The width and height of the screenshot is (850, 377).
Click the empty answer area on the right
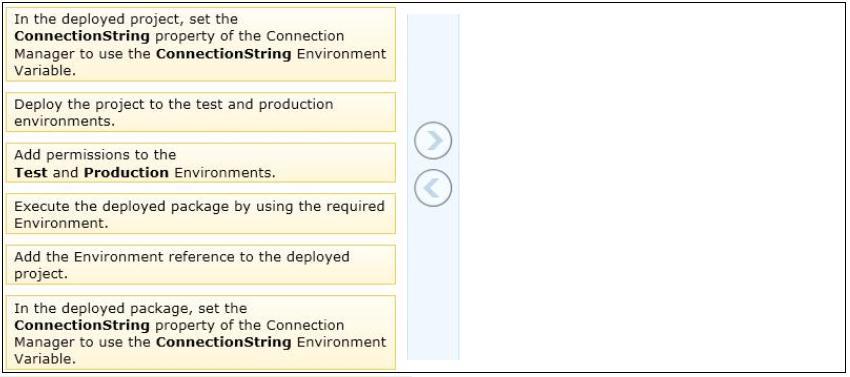point(651,187)
